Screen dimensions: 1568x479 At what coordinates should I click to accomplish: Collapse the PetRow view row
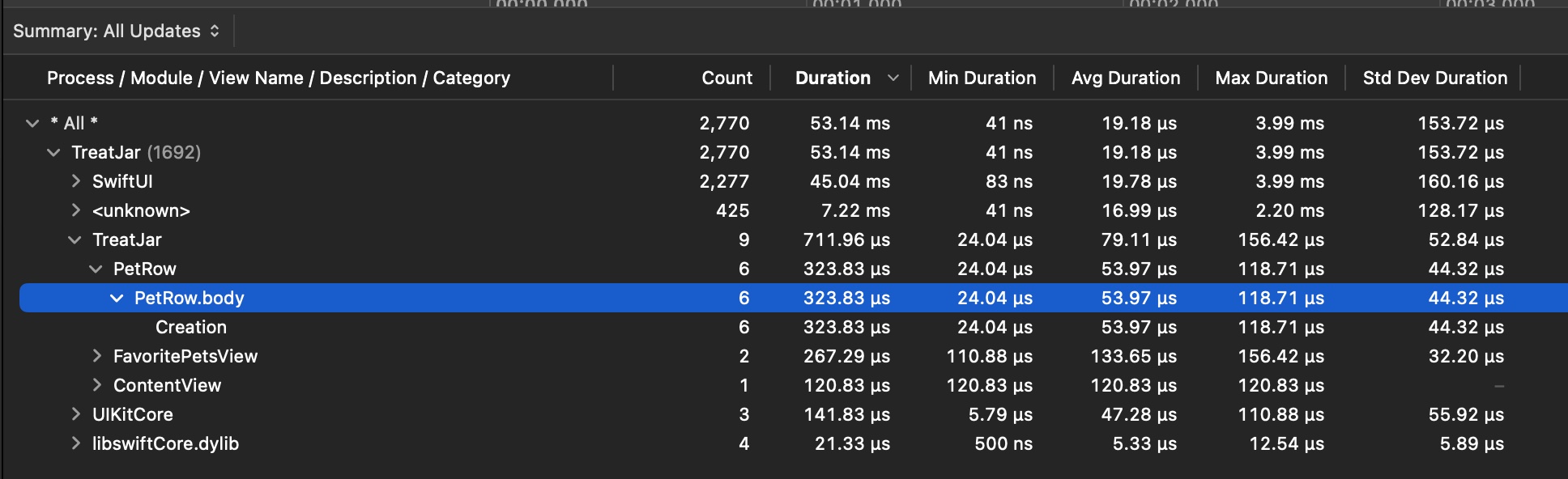pyautogui.click(x=96, y=269)
